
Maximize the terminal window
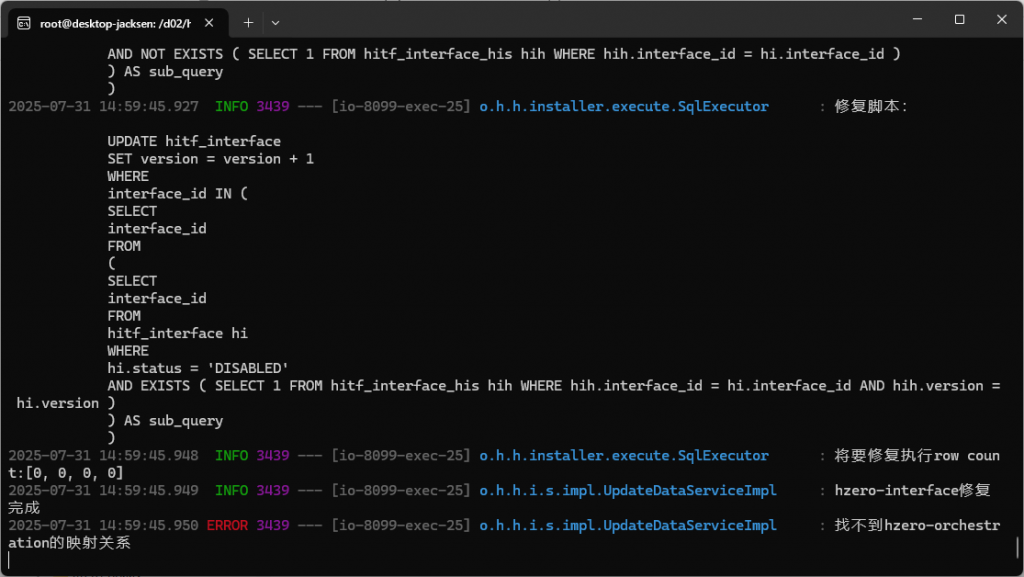(x=959, y=20)
